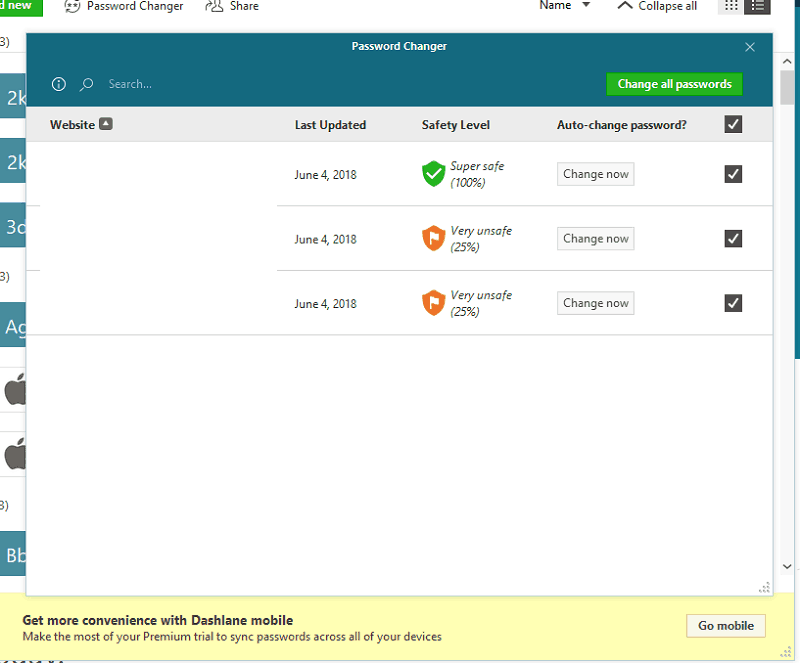Open the Password Changer toolbar item
Image resolution: width=800 pixels, height=663 pixels.
coord(123,6)
